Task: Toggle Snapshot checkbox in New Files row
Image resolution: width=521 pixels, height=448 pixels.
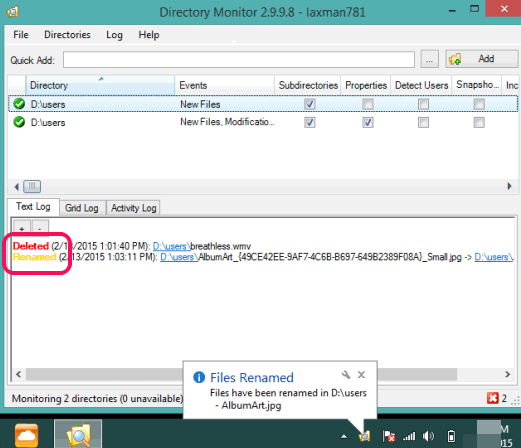Action: tap(479, 104)
